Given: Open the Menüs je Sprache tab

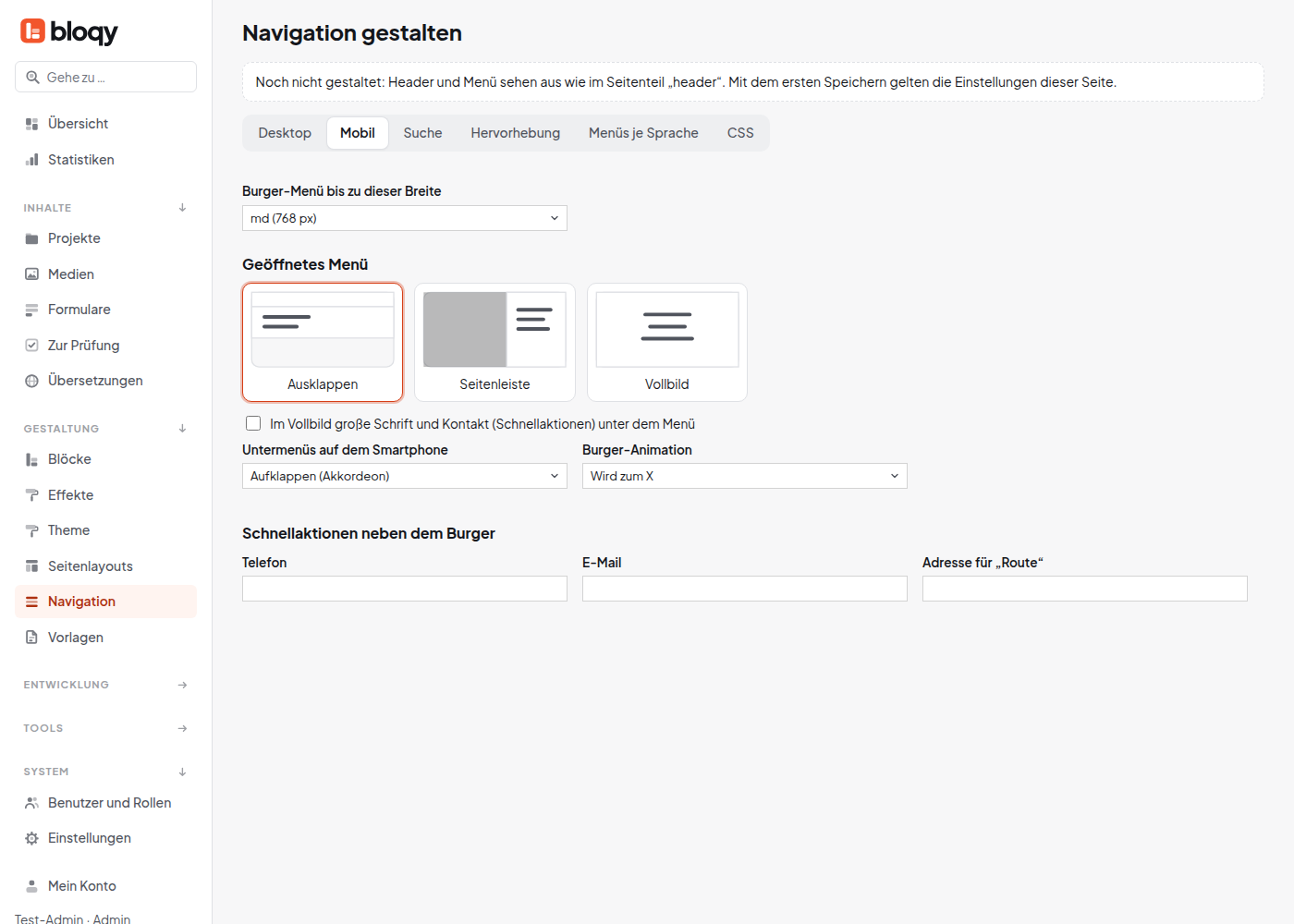Looking at the screenshot, I should coord(643,133).
